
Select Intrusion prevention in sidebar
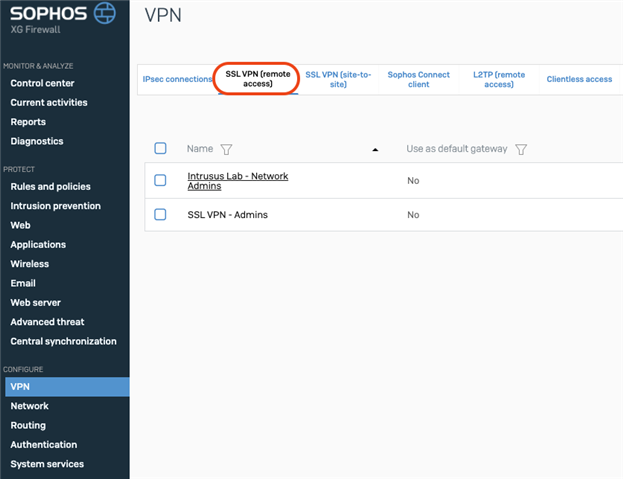click(x=56, y=206)
